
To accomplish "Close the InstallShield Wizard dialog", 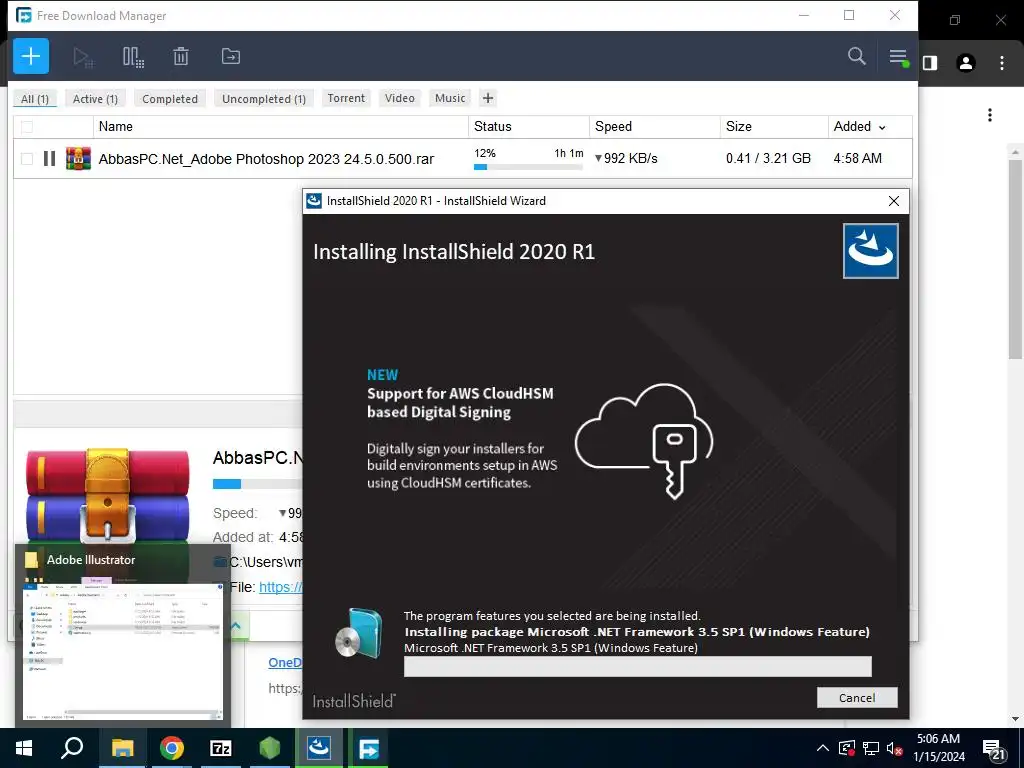I will pos(894,201).
